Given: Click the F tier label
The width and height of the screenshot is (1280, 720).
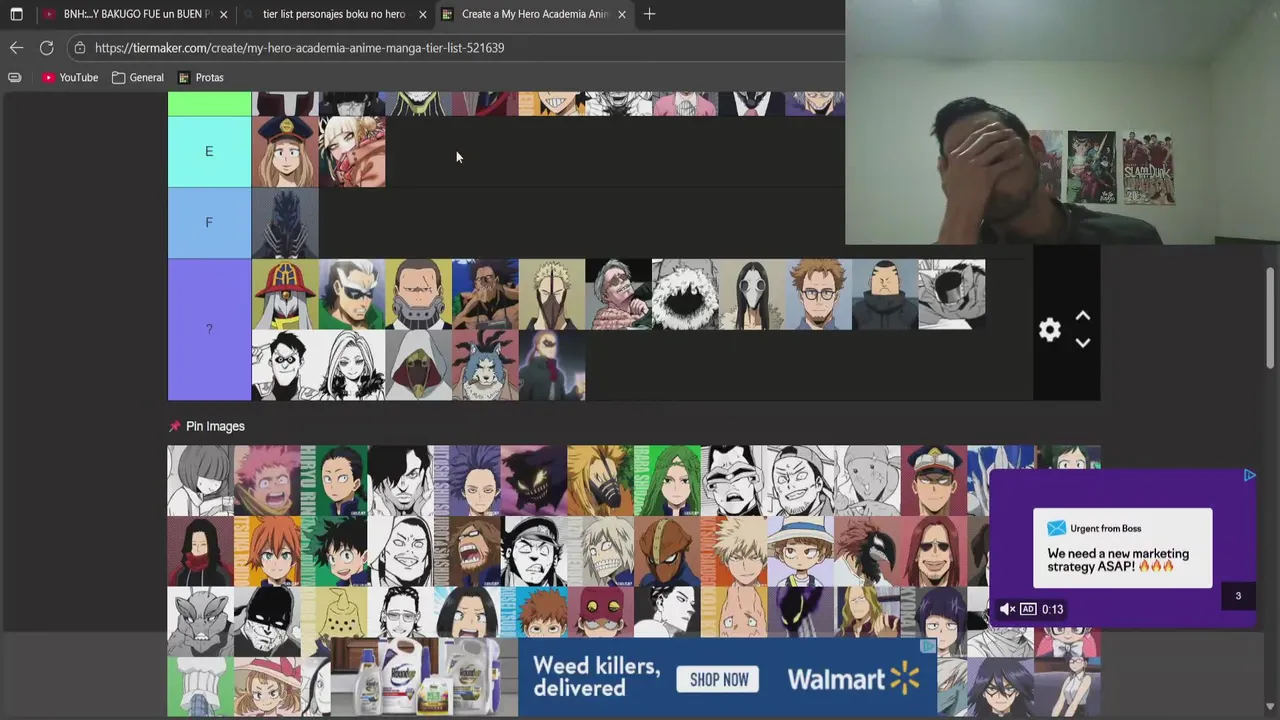Looking at the screenshot, I should [209, 223].
